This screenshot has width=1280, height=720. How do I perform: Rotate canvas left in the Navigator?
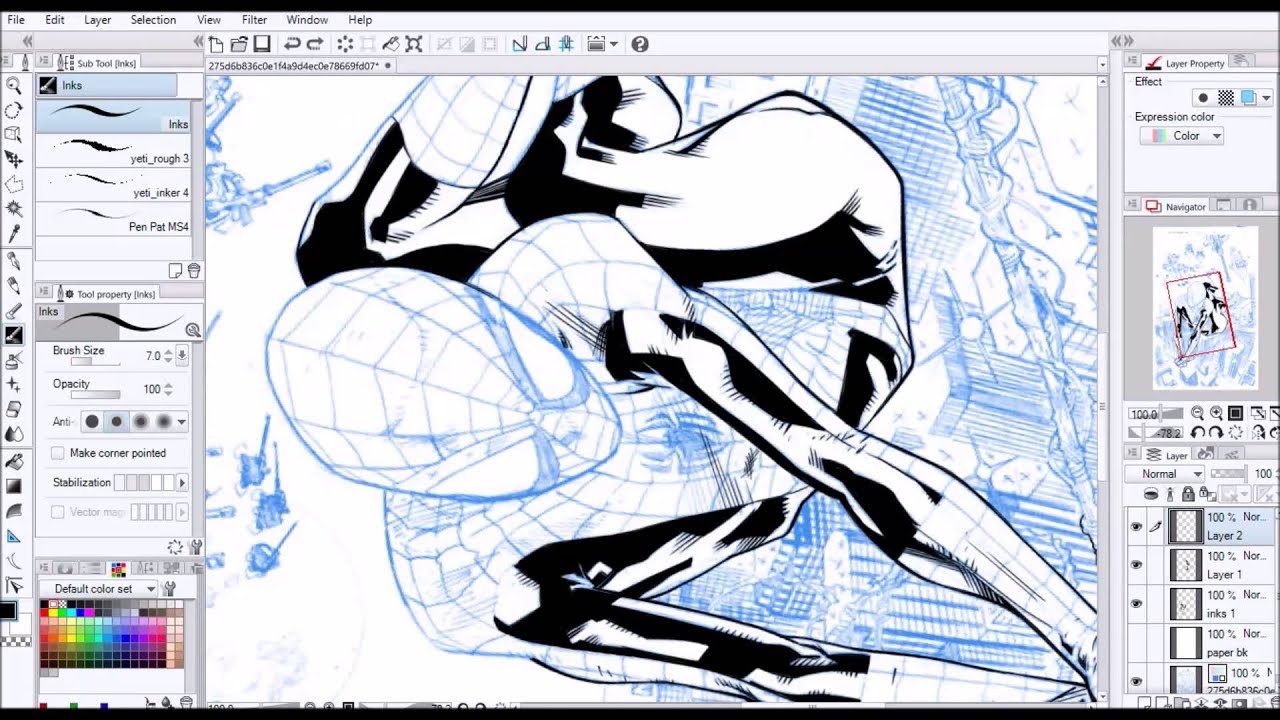click(1197, 433)
